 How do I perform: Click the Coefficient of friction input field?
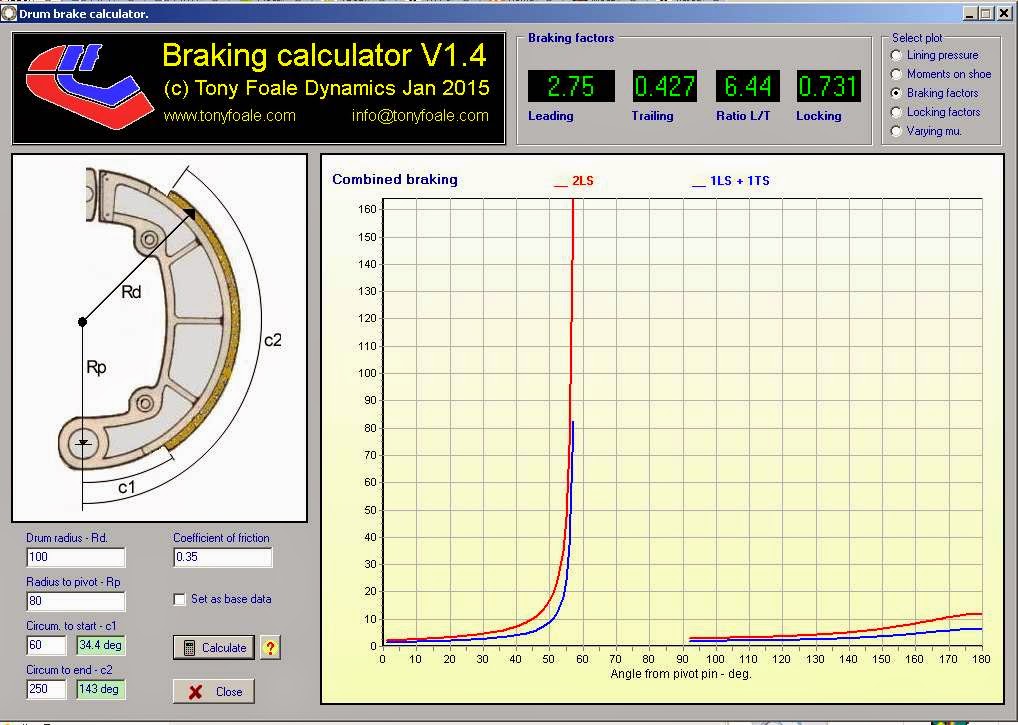[x=223, y=557]
